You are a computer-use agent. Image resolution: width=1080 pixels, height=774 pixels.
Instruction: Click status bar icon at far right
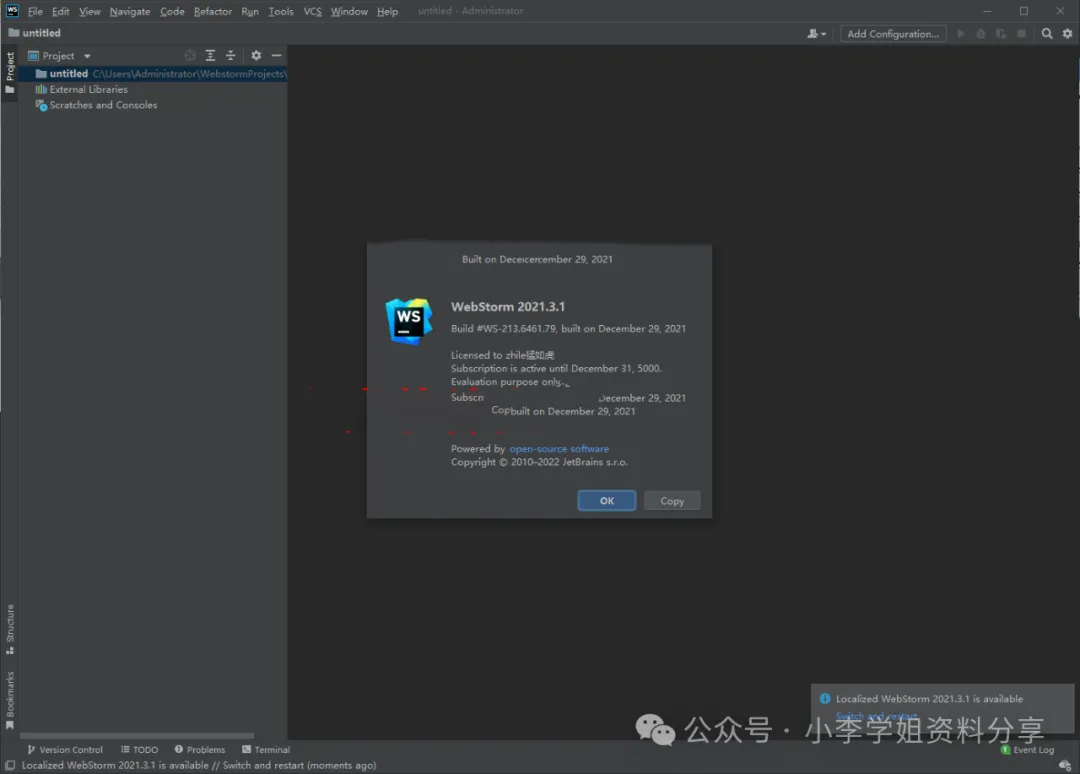pos(1065,765)
